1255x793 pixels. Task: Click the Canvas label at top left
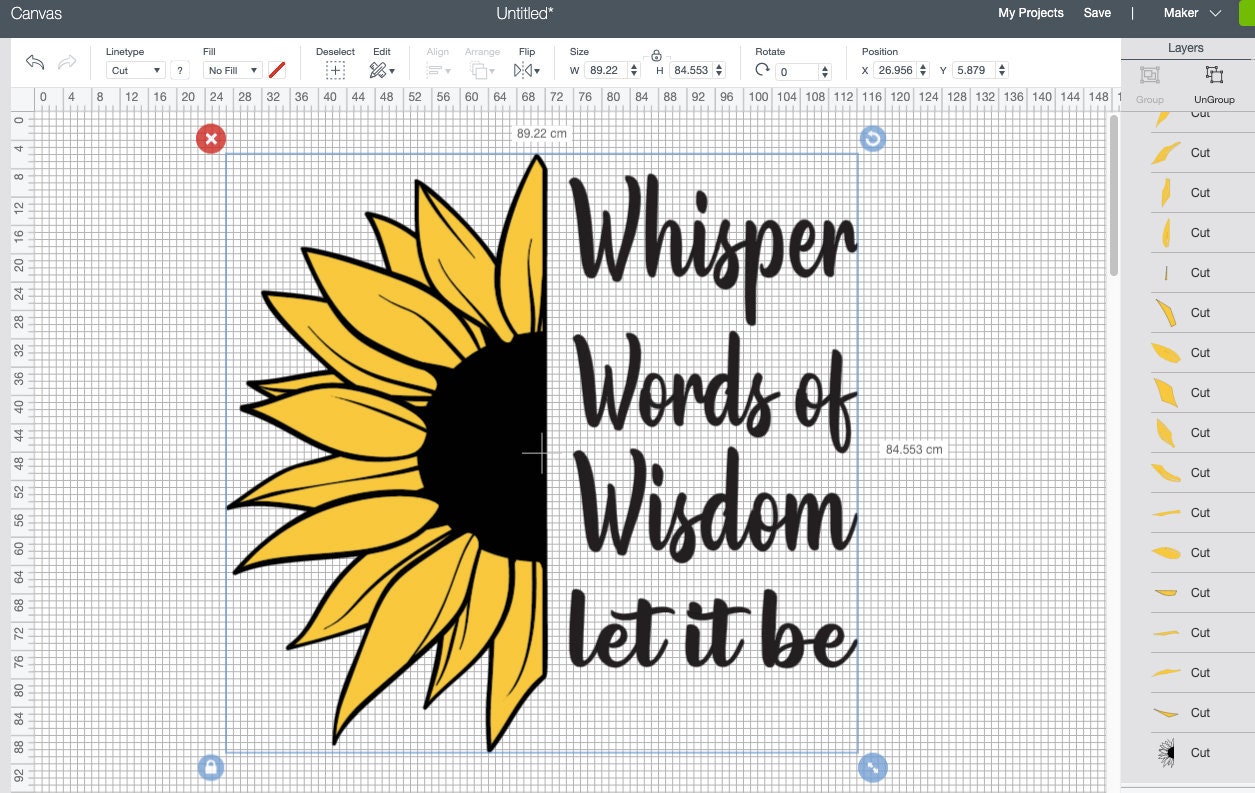point(35,13)
